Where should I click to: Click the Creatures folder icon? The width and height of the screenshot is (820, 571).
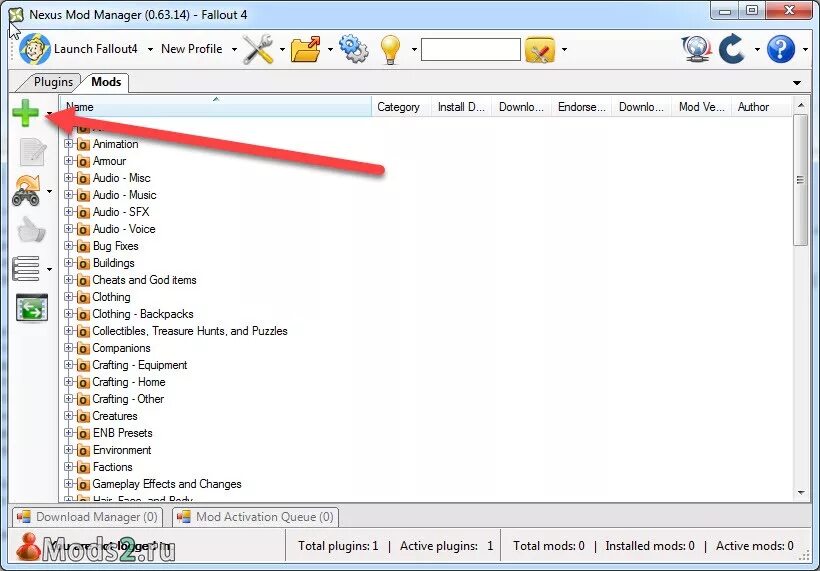pos(83,416)
